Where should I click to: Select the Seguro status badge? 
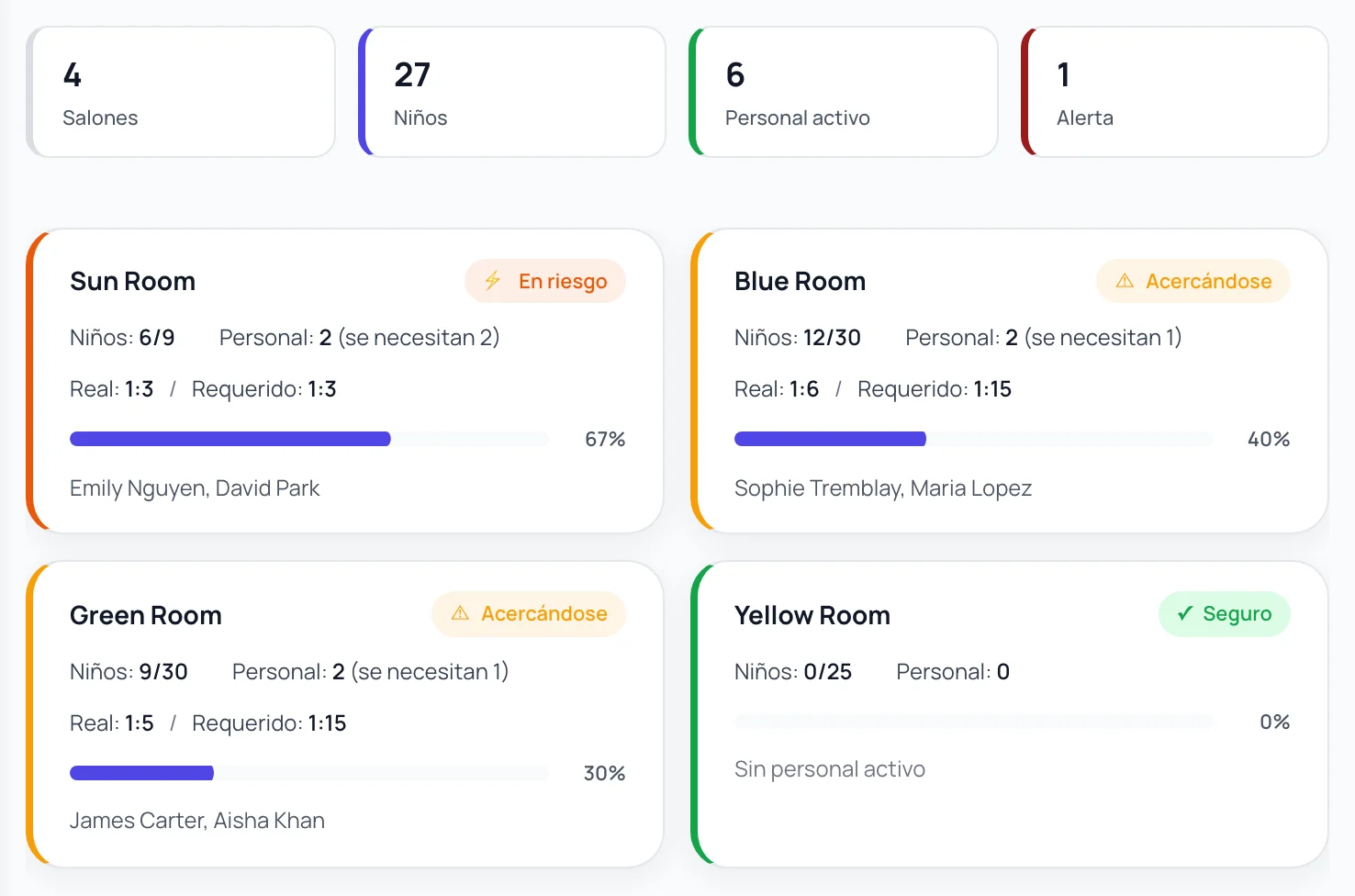[x=1225, y=613]
